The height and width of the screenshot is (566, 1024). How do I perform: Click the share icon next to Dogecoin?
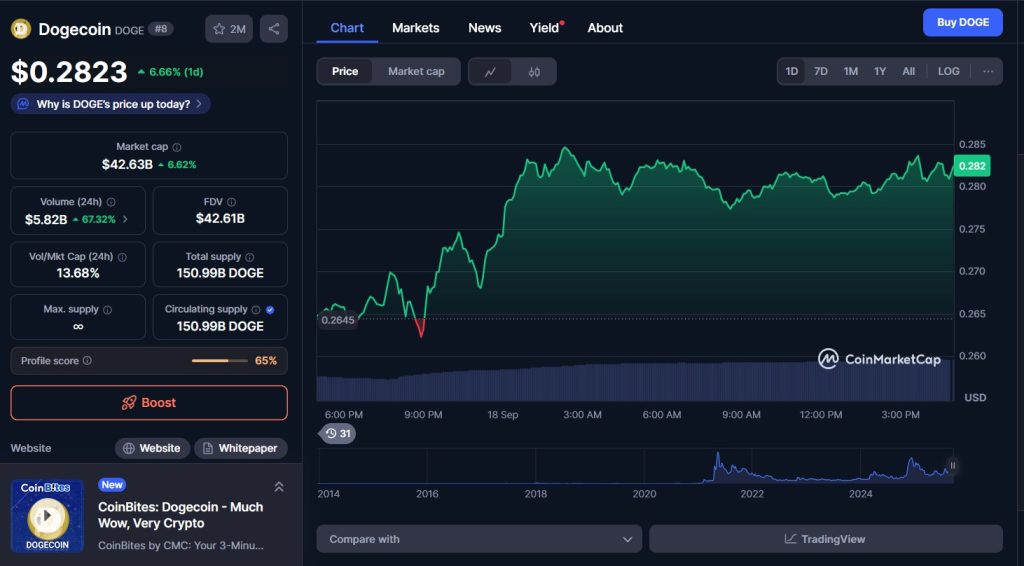click(273, 29)
